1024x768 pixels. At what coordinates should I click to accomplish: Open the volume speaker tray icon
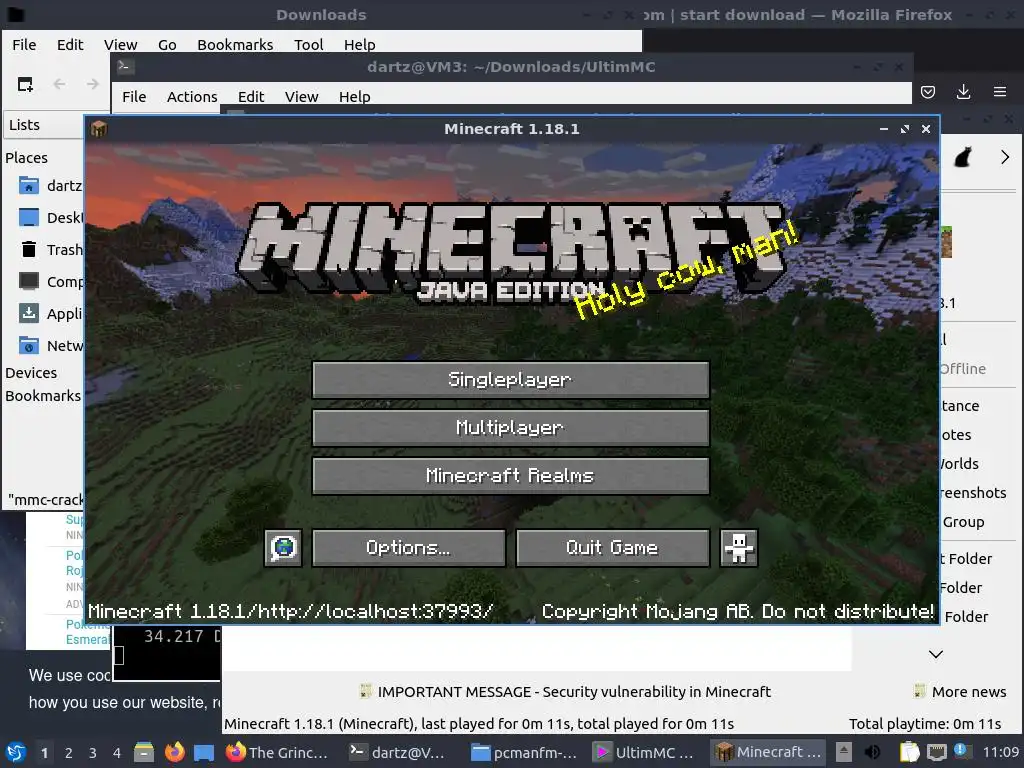(872, 752)
